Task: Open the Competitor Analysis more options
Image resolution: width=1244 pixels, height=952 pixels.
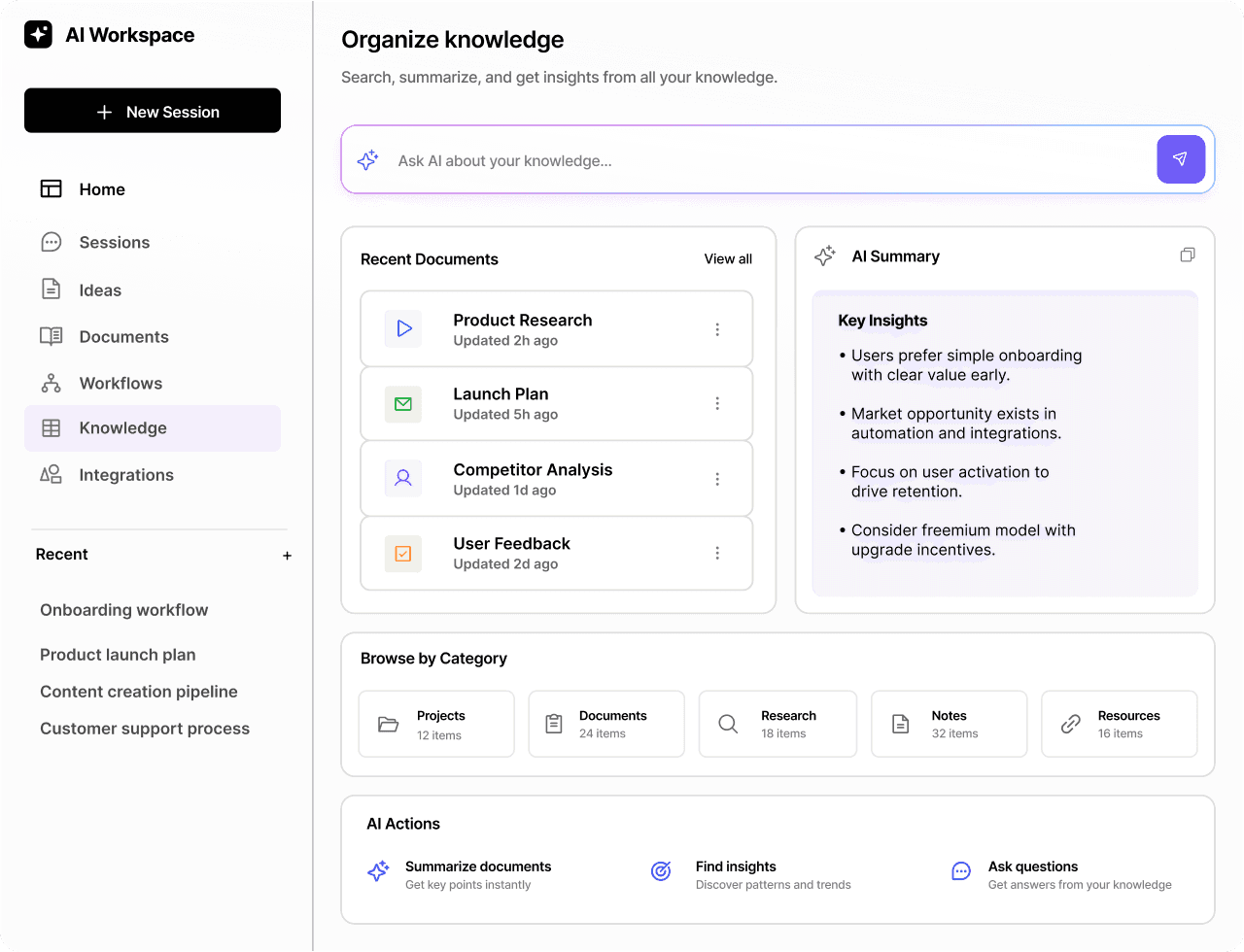Action: pyautogui.click(x=717, y=479)
